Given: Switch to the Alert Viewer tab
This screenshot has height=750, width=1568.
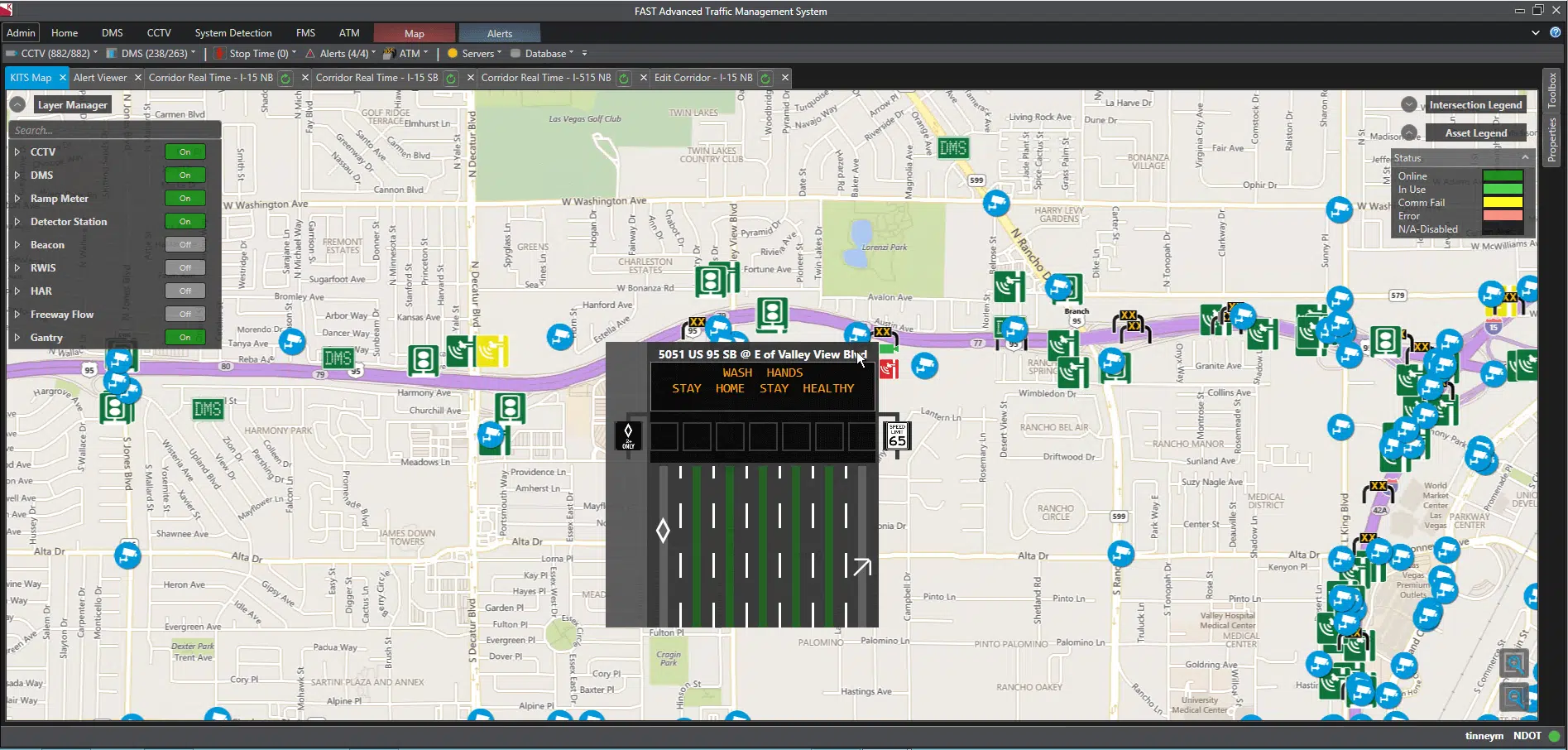Looking at the screenshot, I should point(100,78).
